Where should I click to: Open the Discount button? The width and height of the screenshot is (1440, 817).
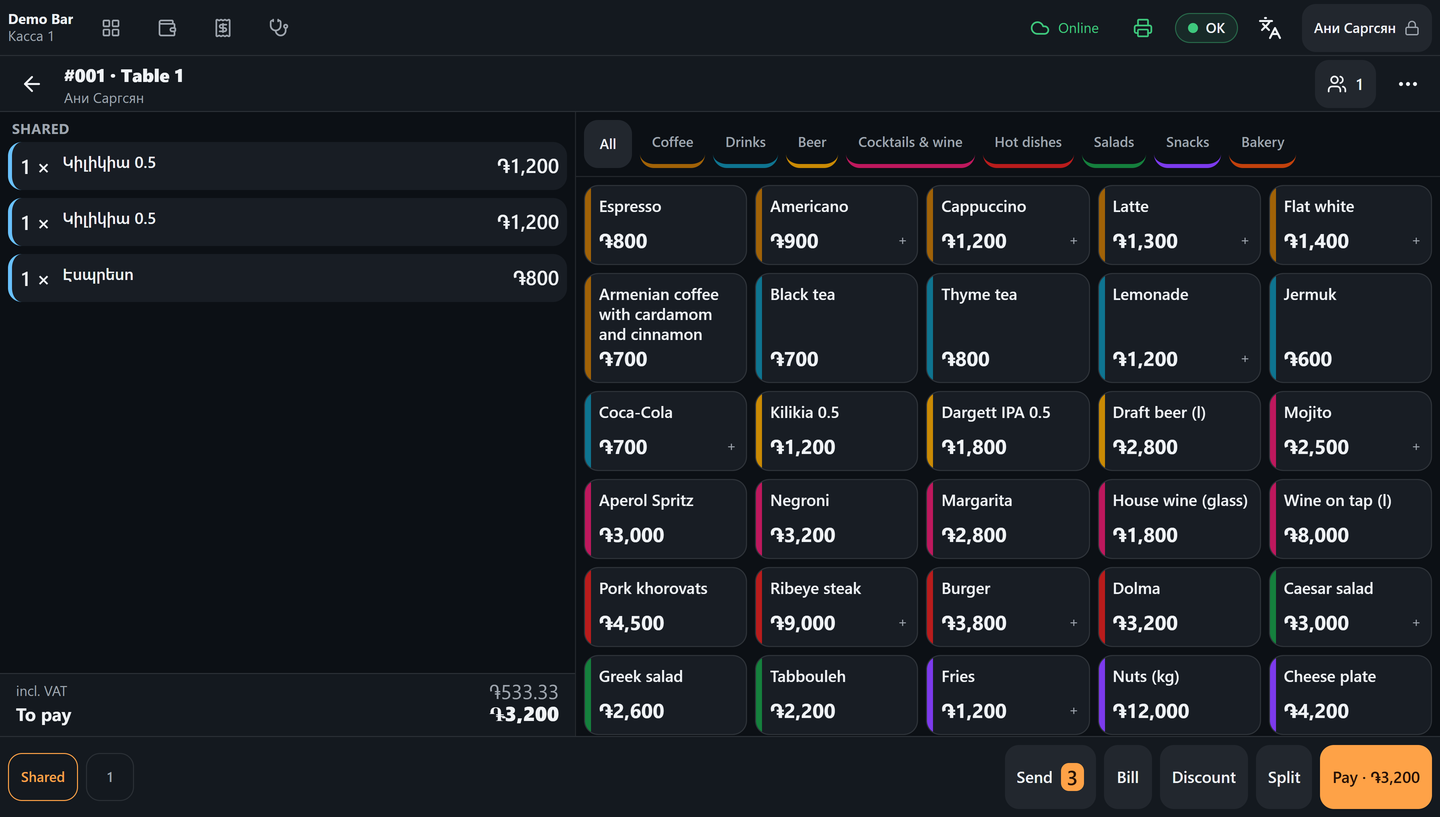pos(1204,777)
